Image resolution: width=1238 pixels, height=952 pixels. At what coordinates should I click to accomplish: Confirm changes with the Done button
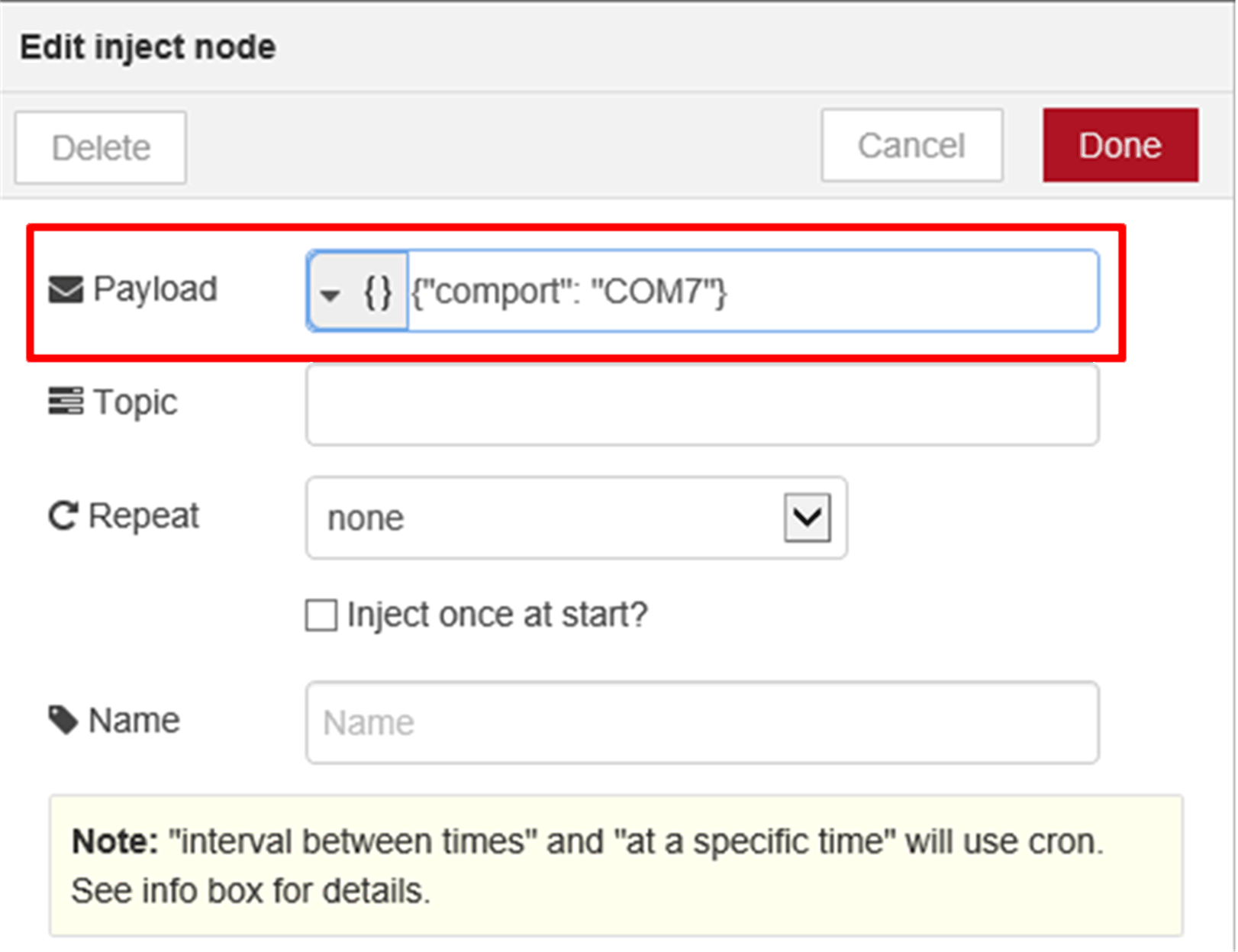pyautogui.click(x=1120, y=146)
